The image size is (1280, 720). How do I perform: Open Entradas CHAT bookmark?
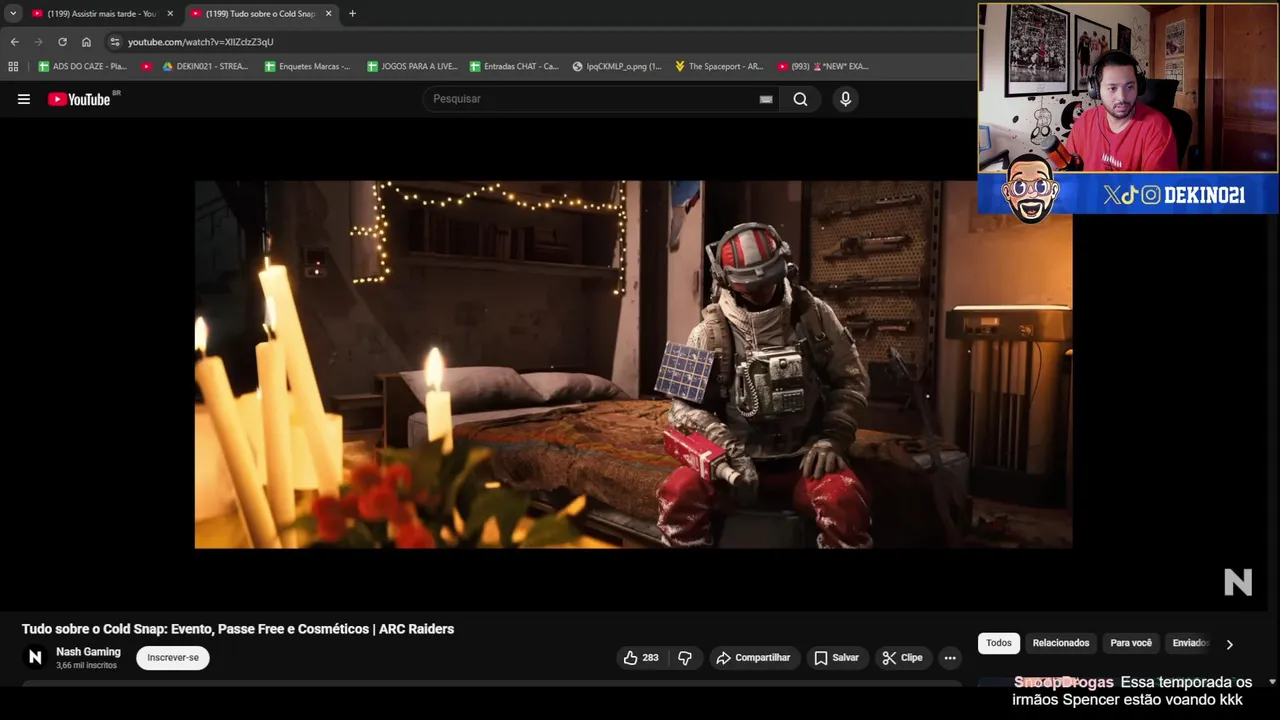[x=514, y=67]
